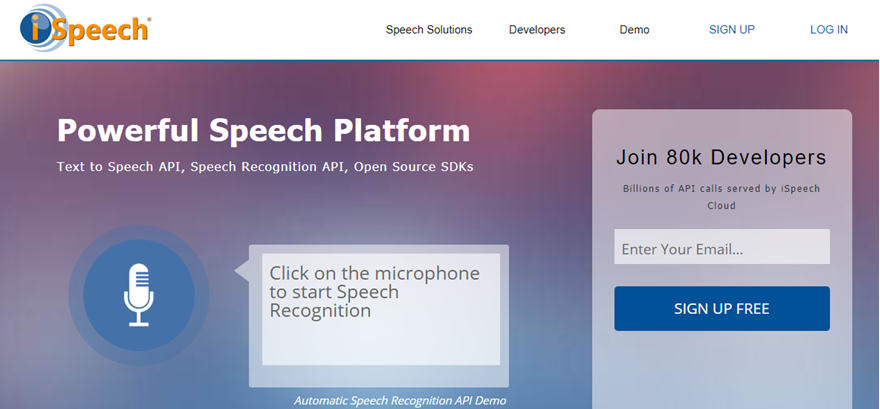This screenshot has width=880, height=409.
Task: Click the SIGN UP navigation link
Action: tap(732, 30)
